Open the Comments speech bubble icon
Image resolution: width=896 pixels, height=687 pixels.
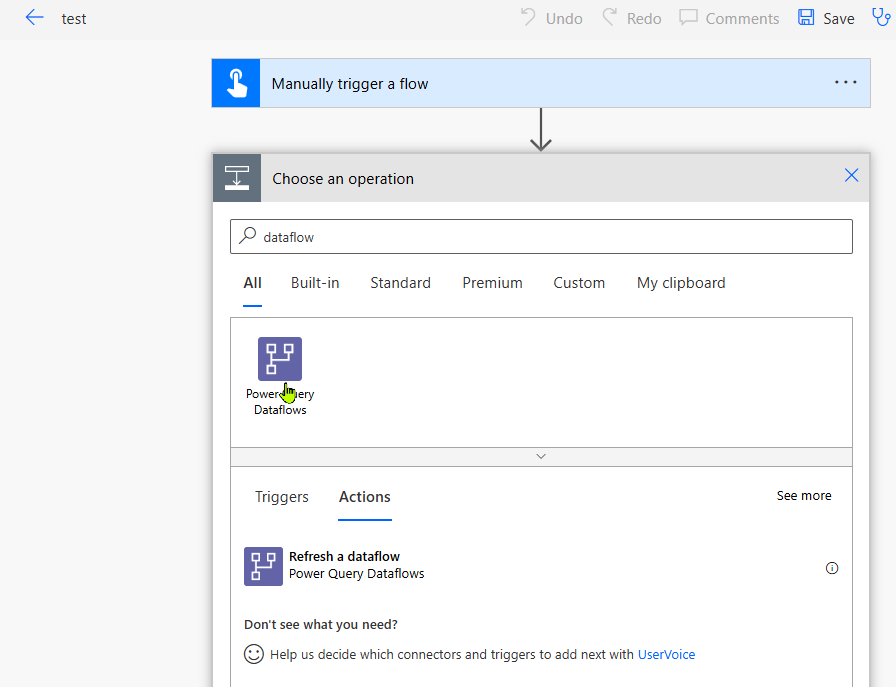[688, 18]
